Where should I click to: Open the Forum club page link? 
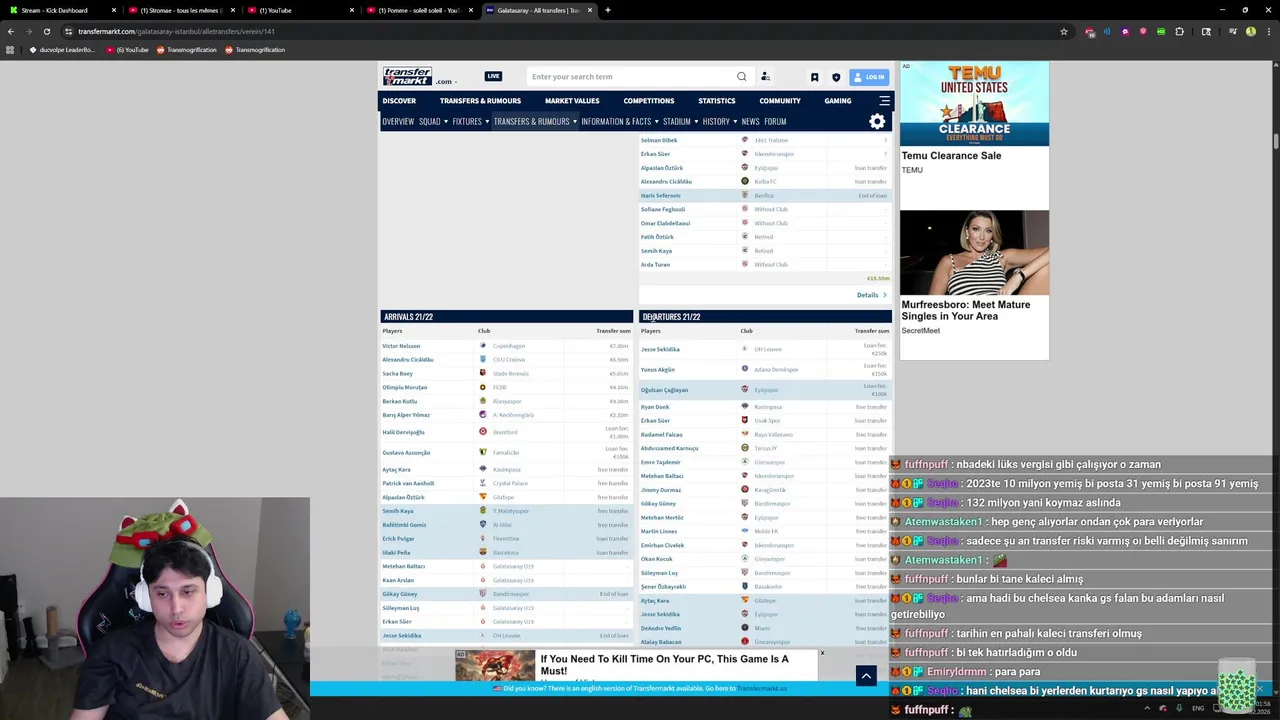(775, 121)
